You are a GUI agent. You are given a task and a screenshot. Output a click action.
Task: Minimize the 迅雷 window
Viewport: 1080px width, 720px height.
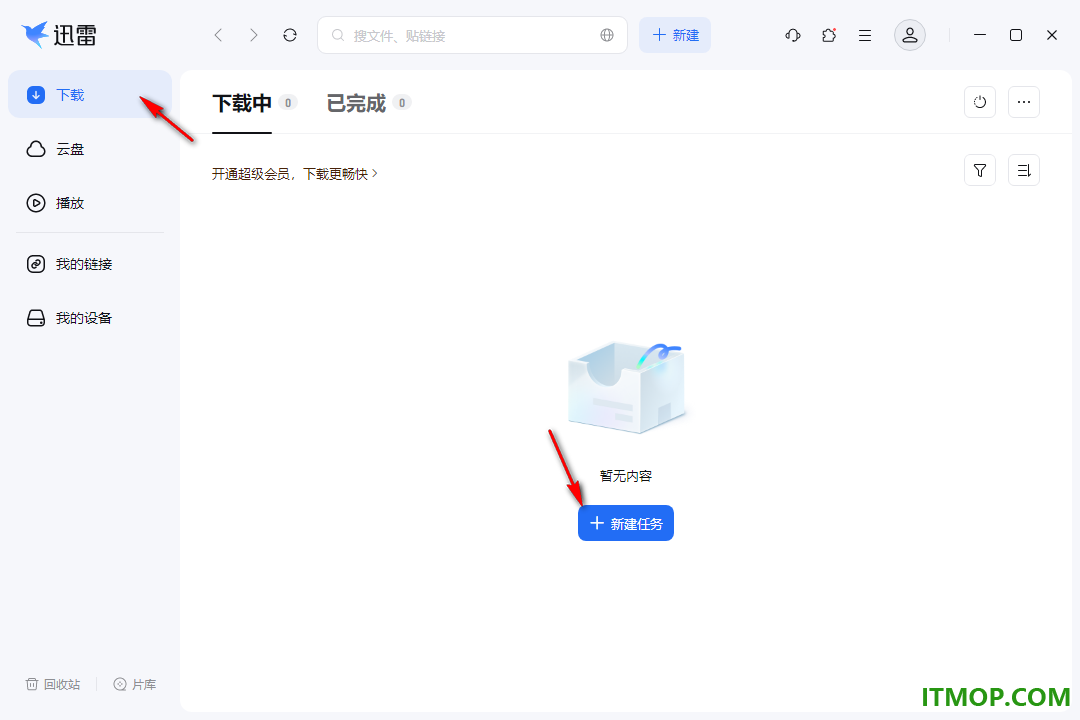pos(979,35)
